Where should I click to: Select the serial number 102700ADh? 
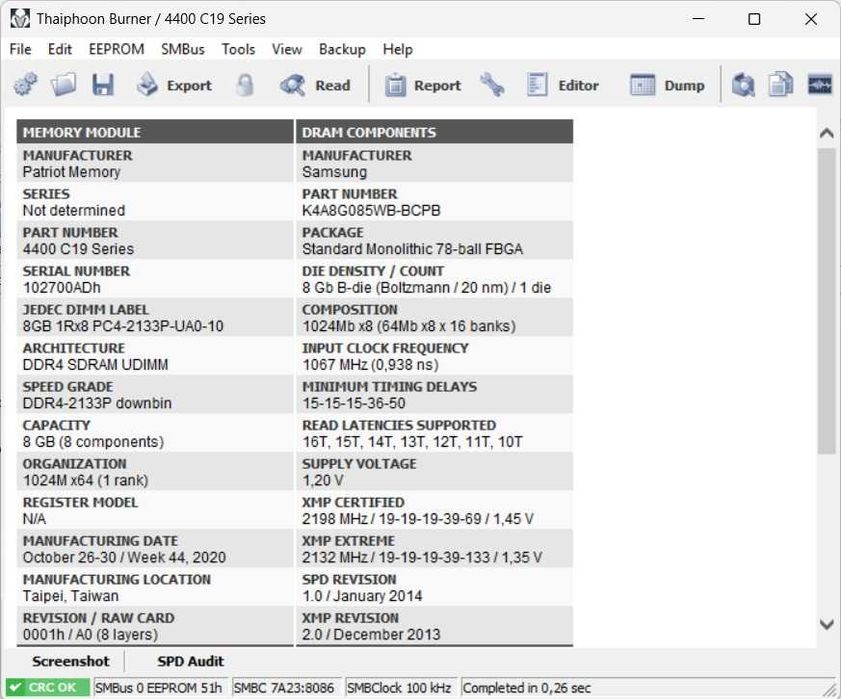click(62, 288)
